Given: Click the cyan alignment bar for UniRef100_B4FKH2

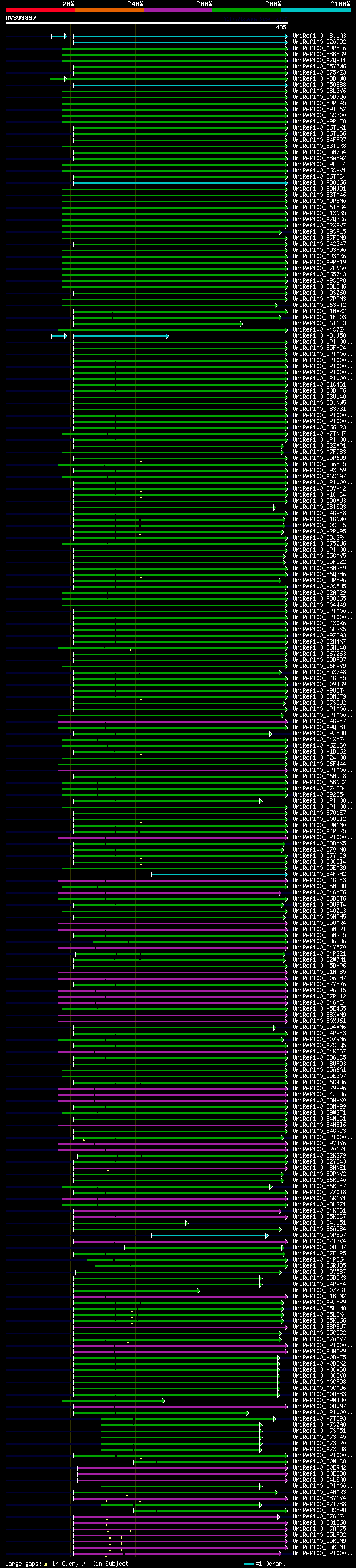Looking at the screenshot, I should [219, 875].
